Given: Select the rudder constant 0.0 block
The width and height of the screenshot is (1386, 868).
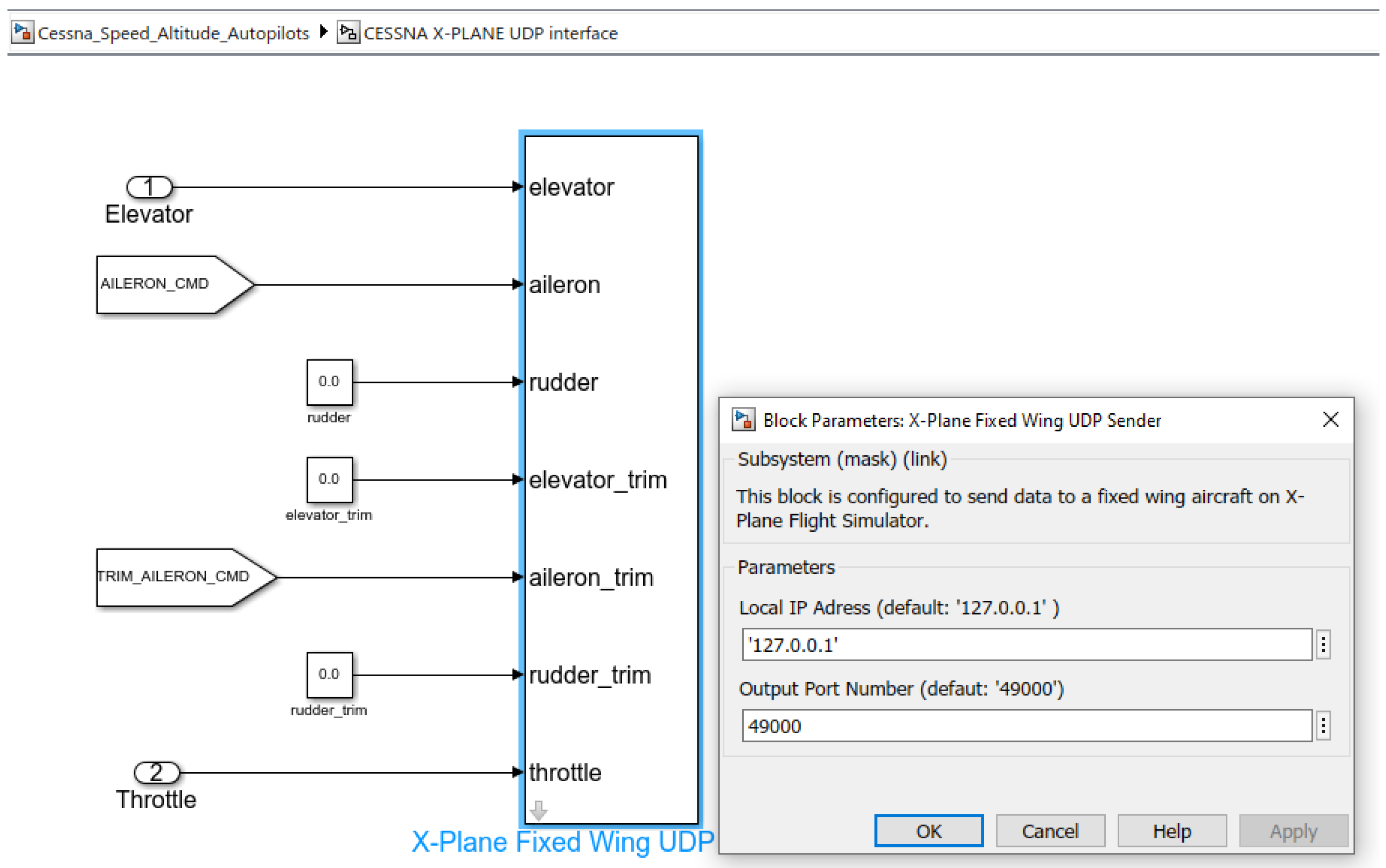Looking at the screenshot, I should [x=329, y=382].
